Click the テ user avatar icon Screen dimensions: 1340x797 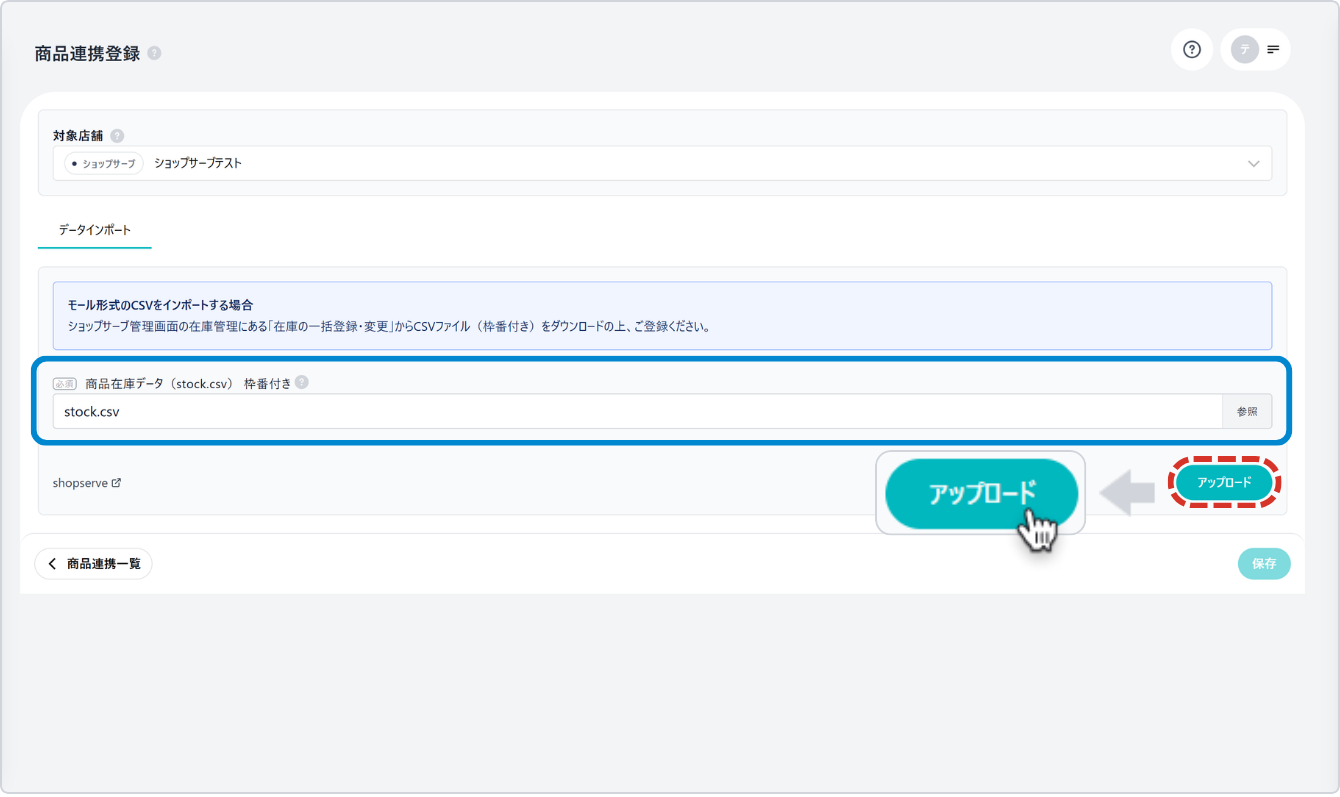[1244, 49]
